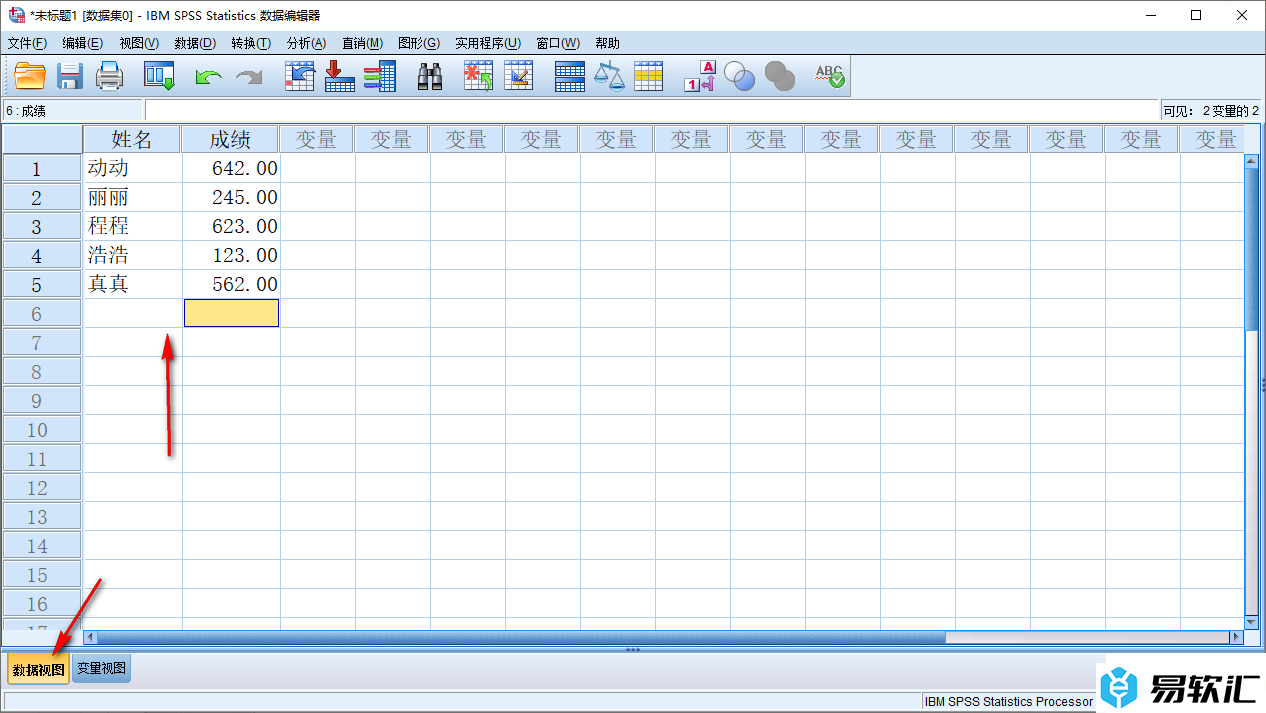Select row header 10
The width and height of the screenshot is (1266, 713).
pyautogui.click(x=42, y=429)
